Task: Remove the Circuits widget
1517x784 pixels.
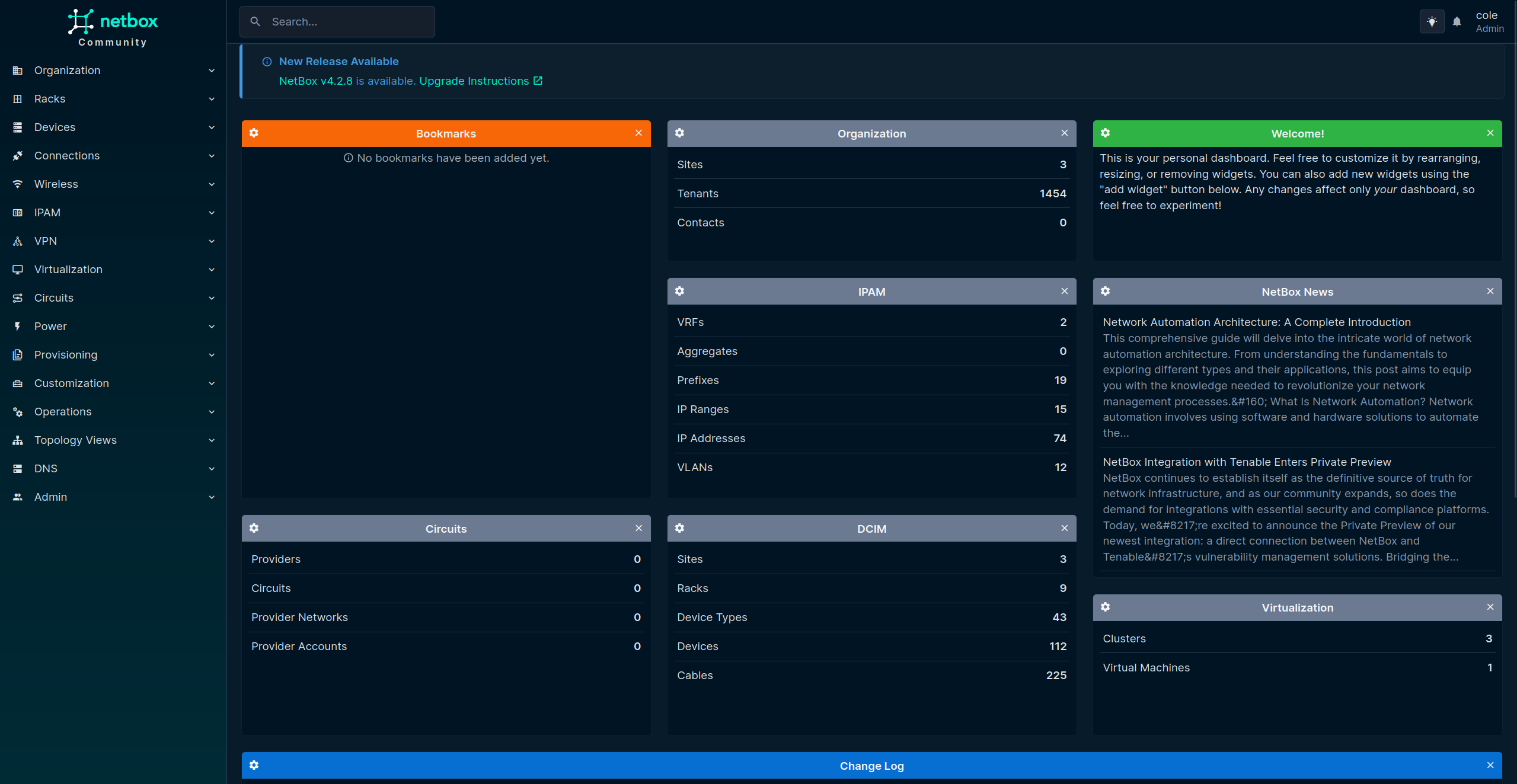Action: [x=638, y=528]
